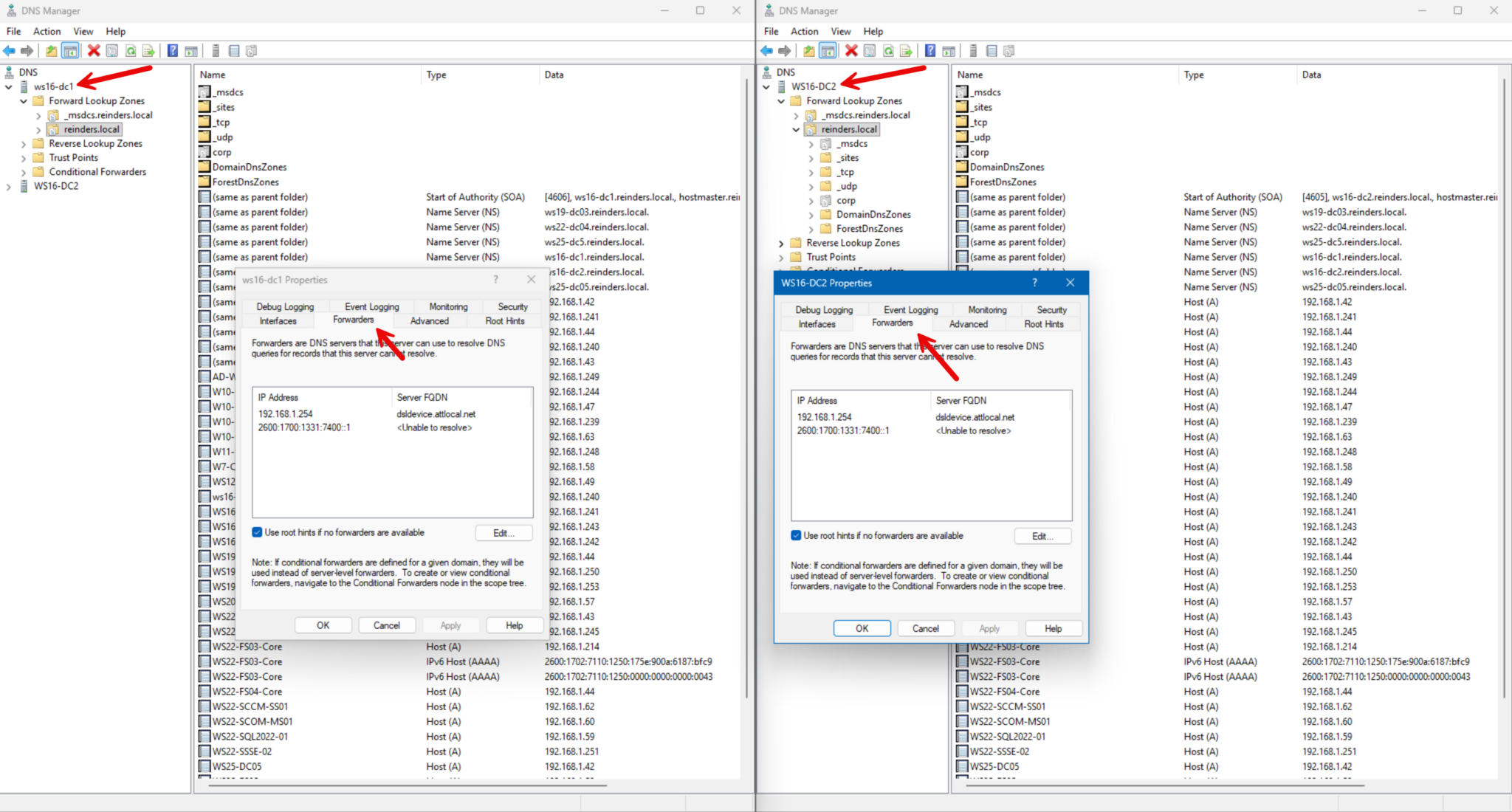The width and height of the screenshot is (1512, 812).
Task: Open the Properties icon in left DNS Manager toolbar
Action: [x=112, y=51]
